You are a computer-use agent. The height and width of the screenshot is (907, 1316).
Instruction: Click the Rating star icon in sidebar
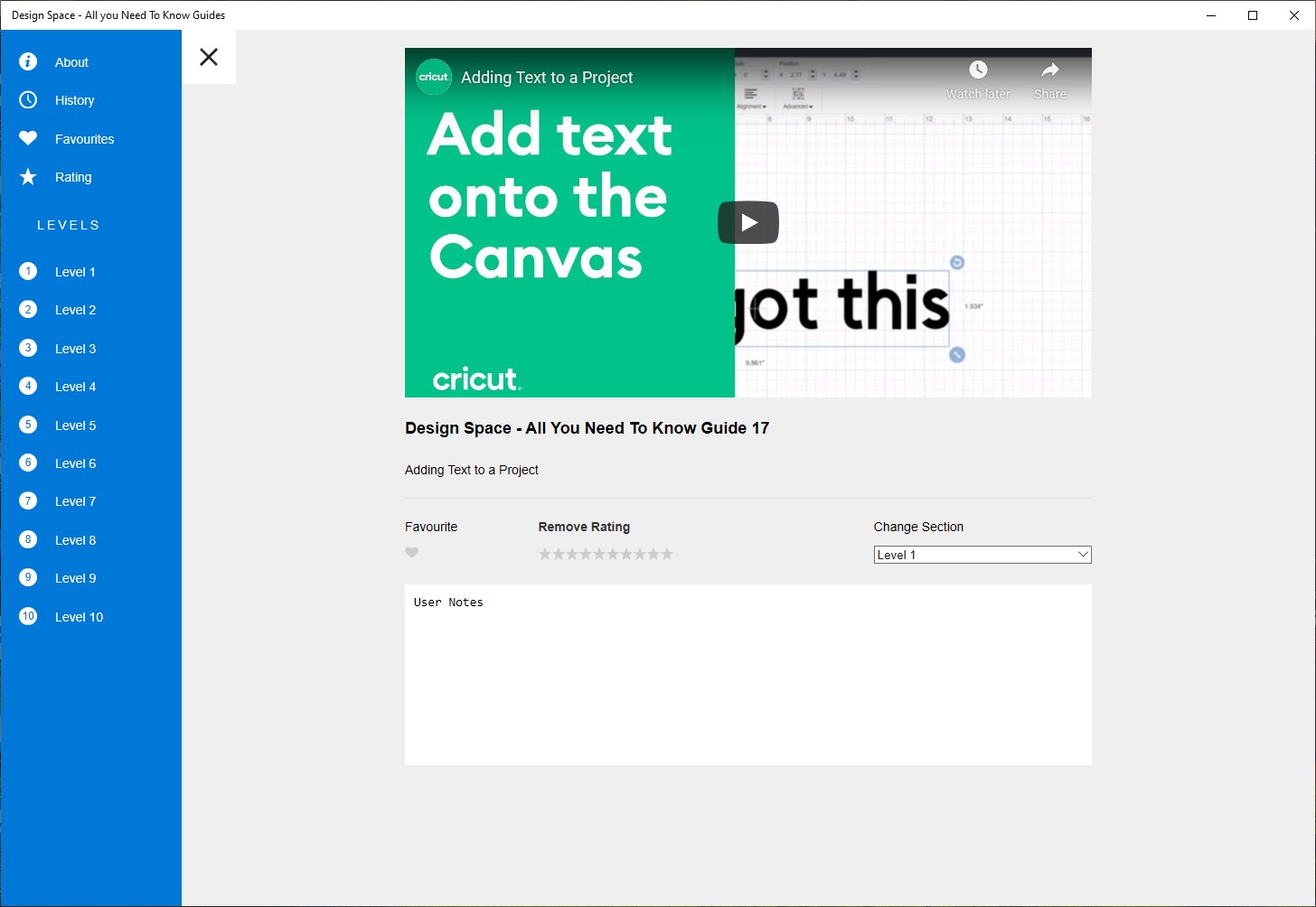click(28, 177)
